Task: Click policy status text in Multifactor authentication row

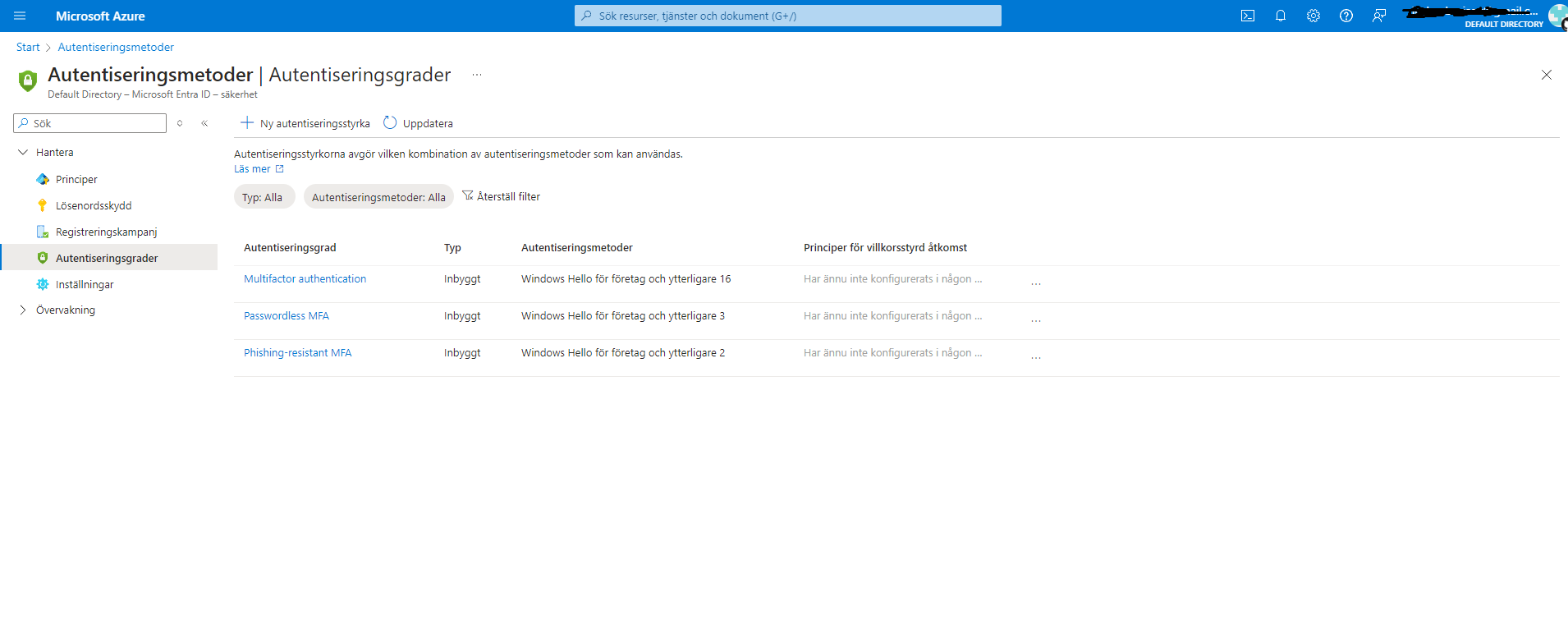Action: [892, 278]
